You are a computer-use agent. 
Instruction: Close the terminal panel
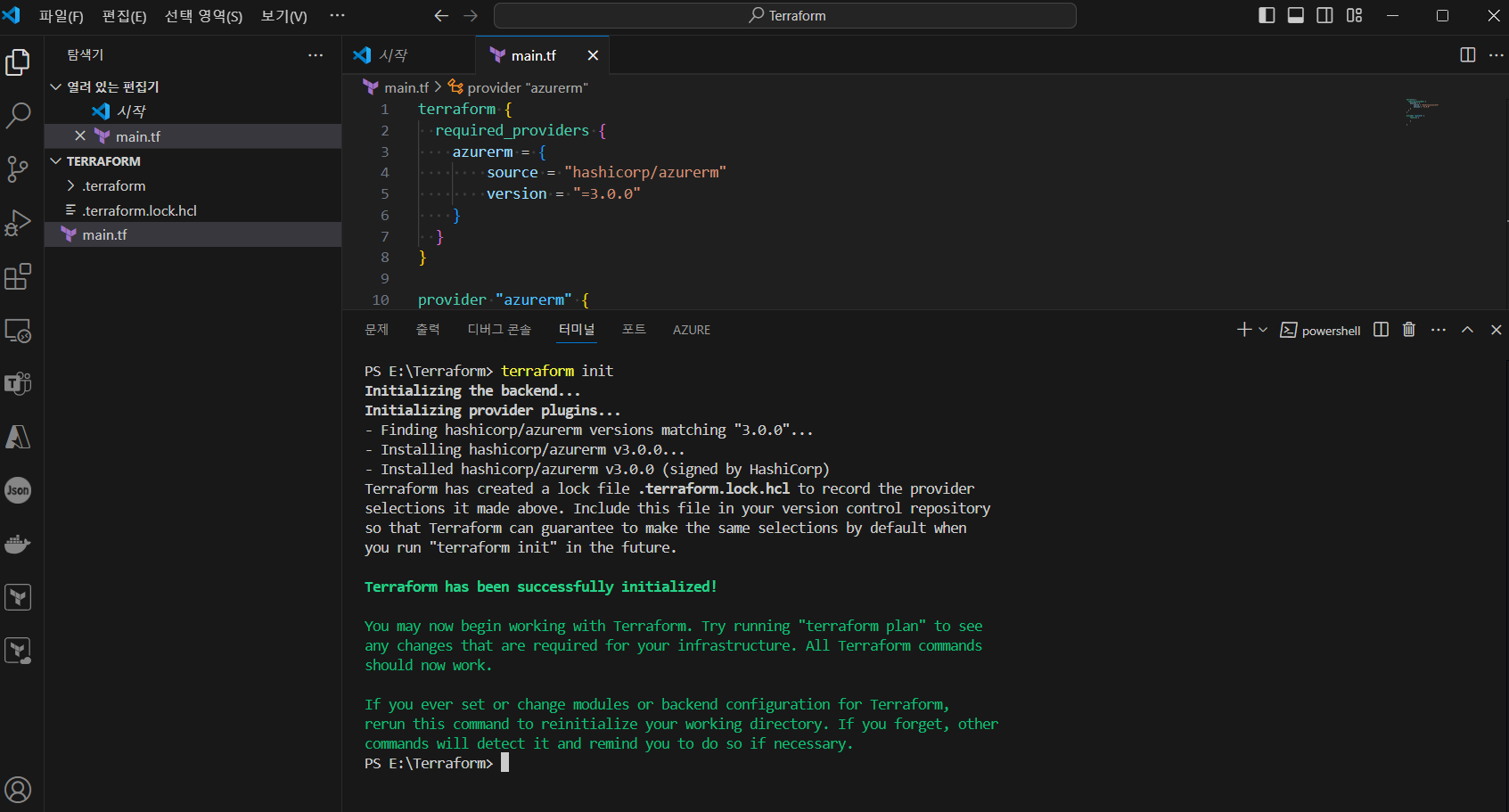coord(1497,330)
